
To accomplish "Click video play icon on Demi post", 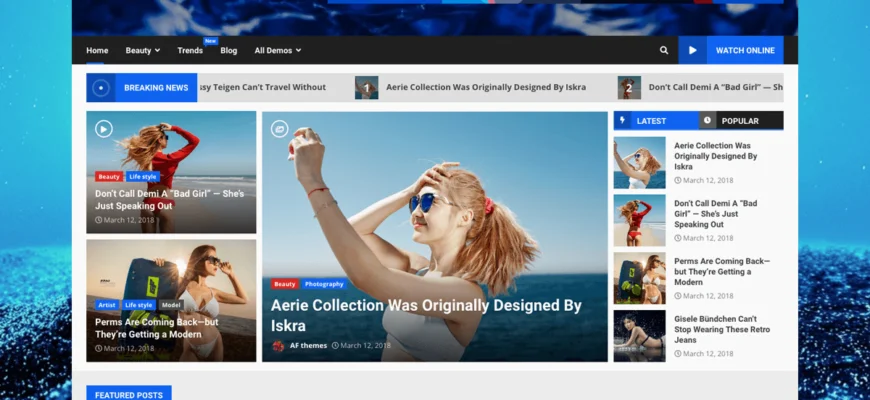I will pos(104,129).
